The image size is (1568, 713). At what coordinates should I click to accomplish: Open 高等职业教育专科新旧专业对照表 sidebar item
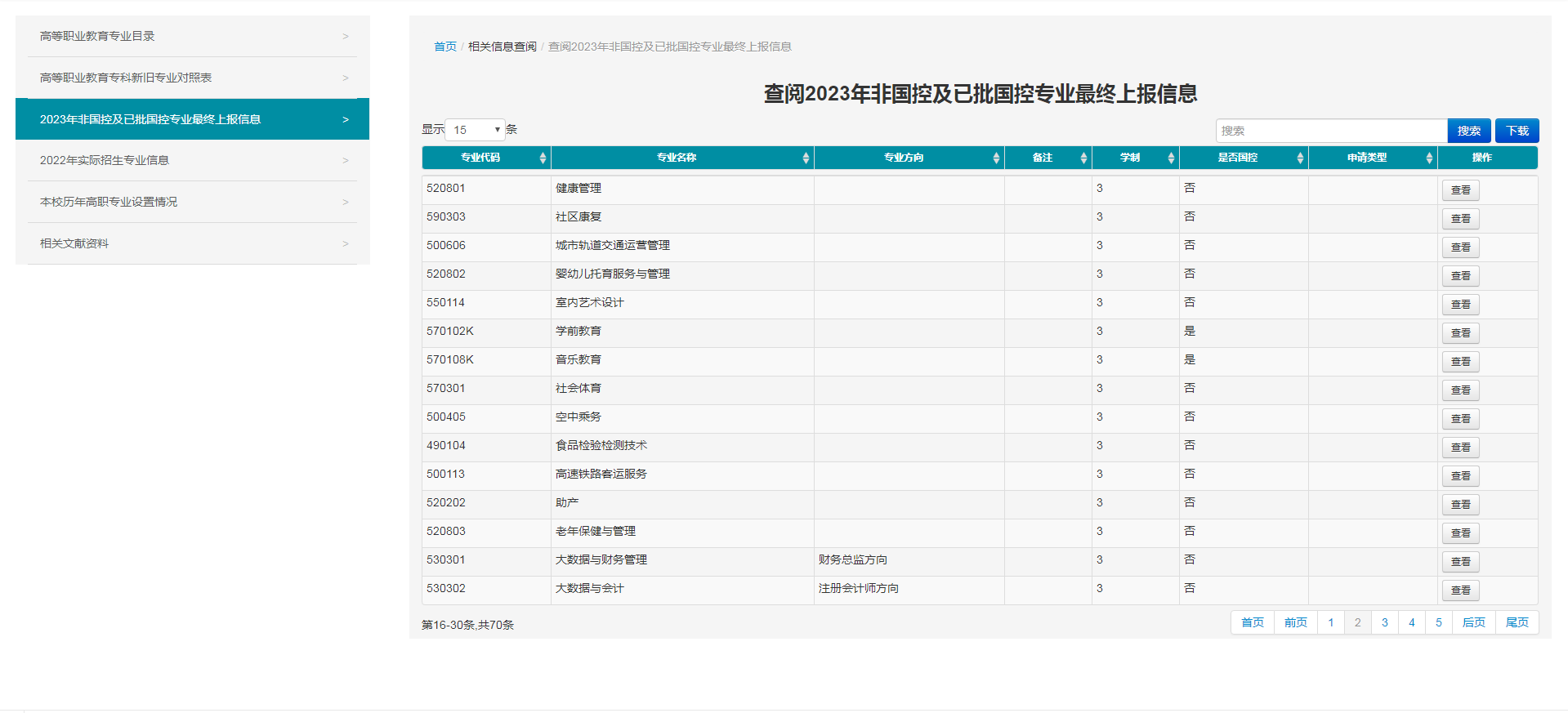coord(193,78)
